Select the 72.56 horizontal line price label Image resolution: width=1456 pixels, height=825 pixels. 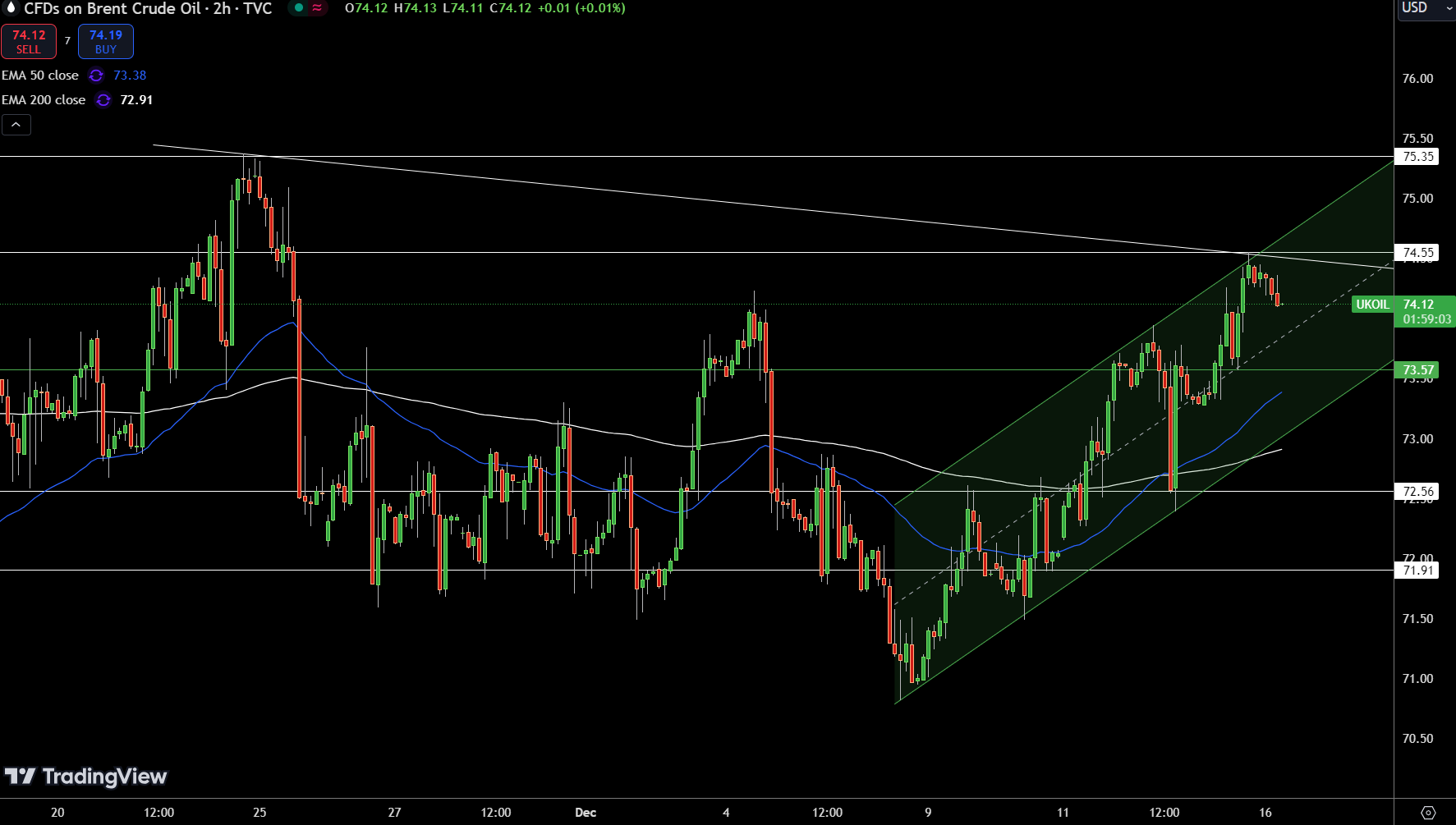(x=1417, y=492)
